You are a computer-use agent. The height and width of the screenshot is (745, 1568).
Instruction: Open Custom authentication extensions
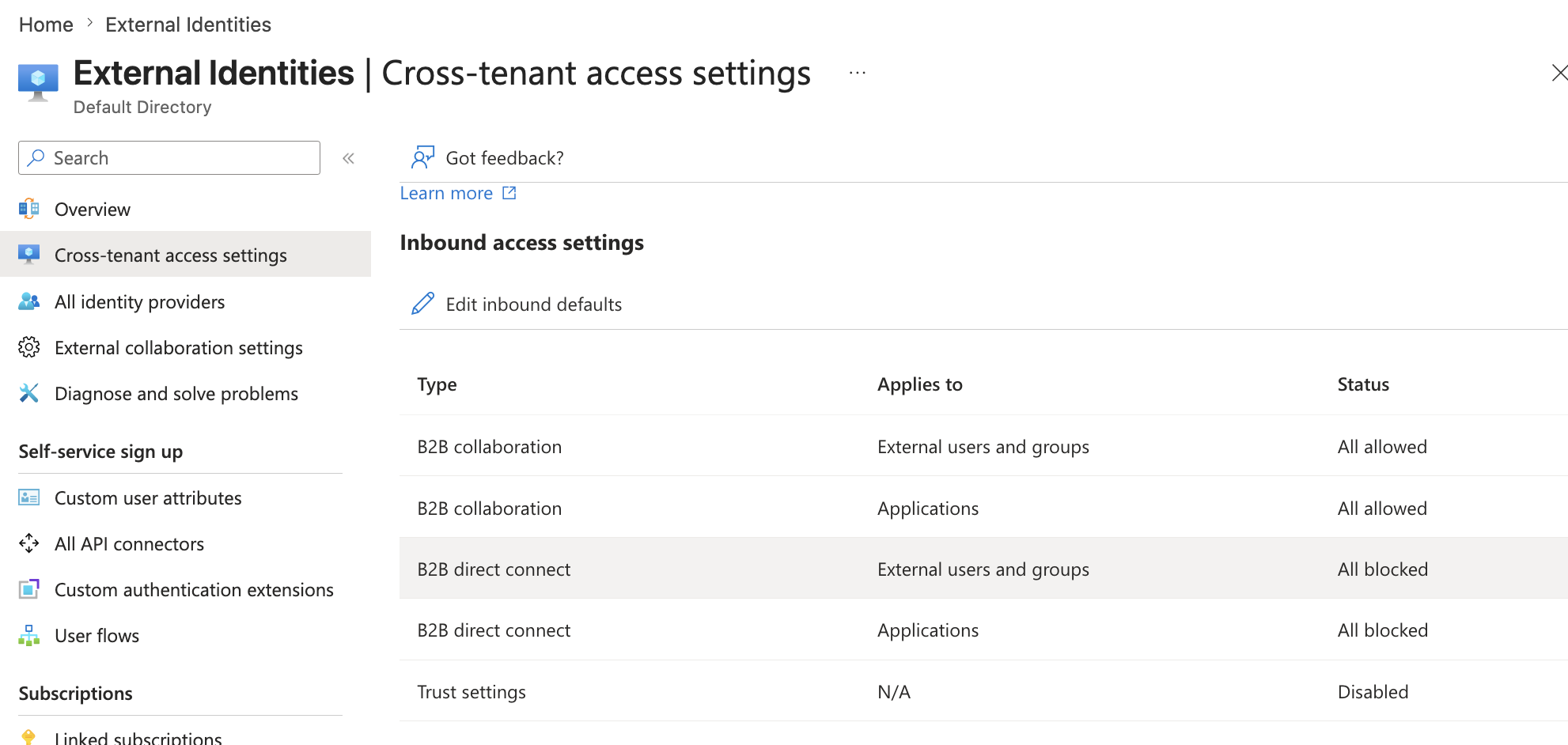point(194,590)
